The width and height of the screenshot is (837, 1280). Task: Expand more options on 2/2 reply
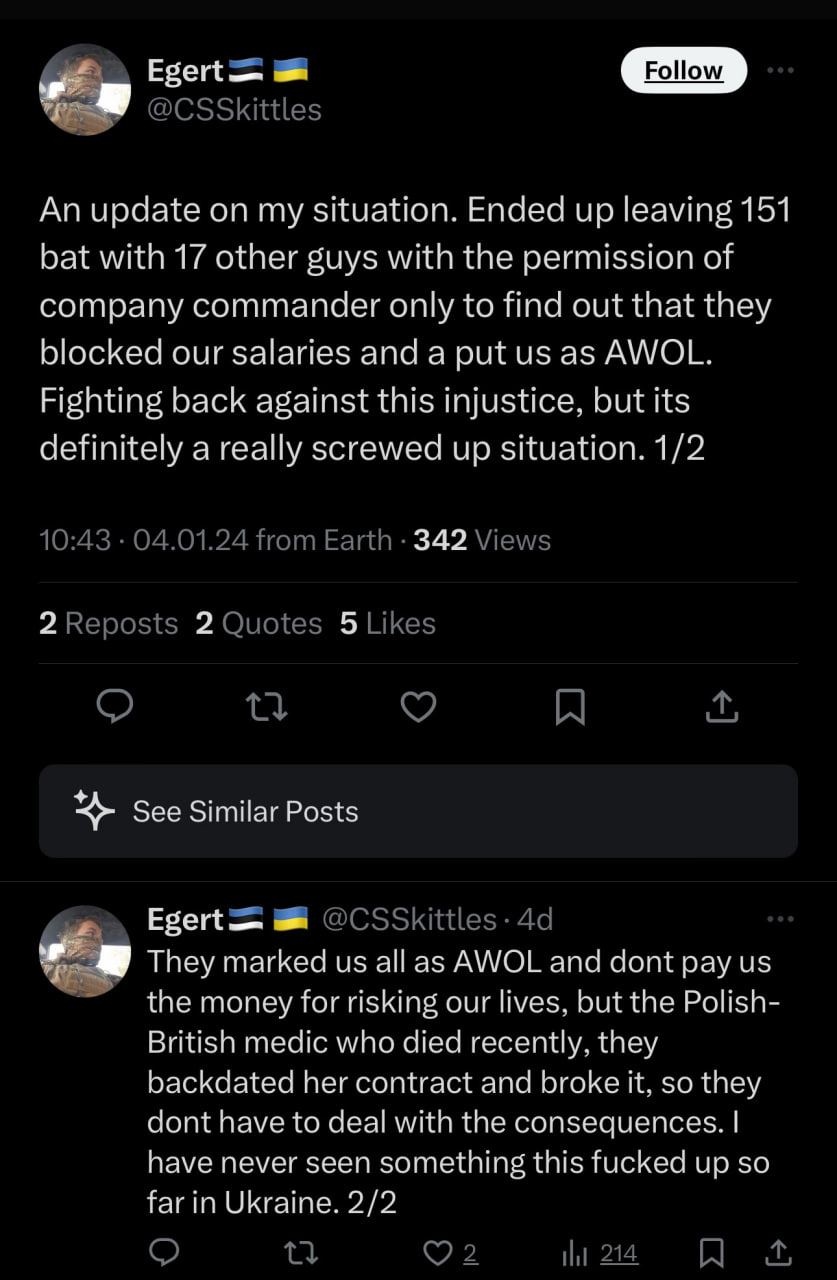(x=780, y=919)
